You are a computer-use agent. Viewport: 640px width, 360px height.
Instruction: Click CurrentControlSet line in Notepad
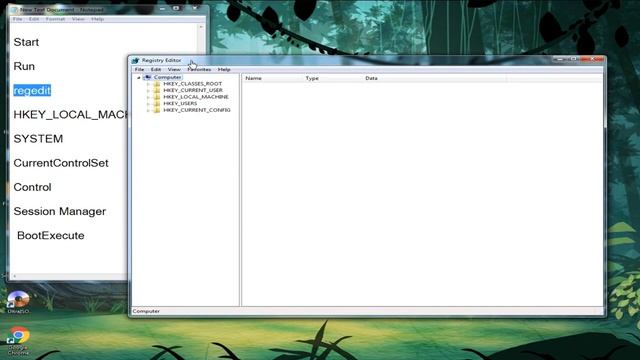tap(61, 163)
